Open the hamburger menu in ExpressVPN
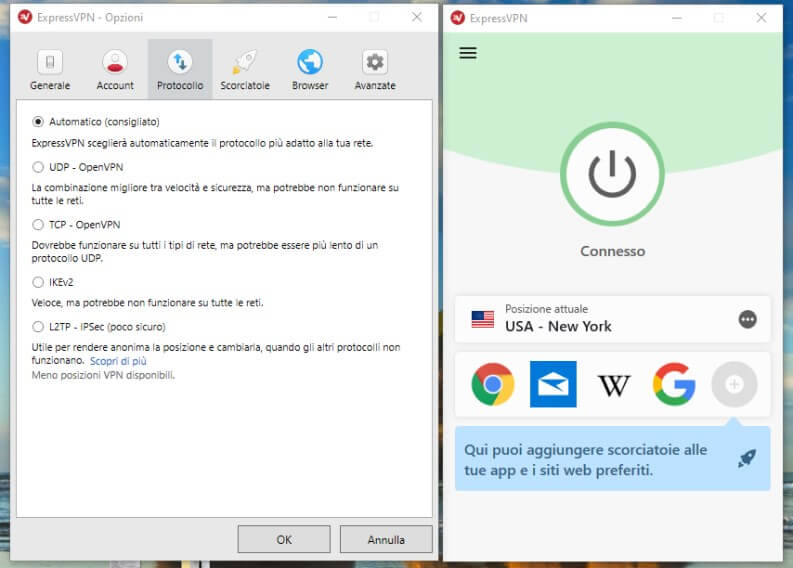Image resolution: width=793 pixels, height=568 pixels. (468, 53)
